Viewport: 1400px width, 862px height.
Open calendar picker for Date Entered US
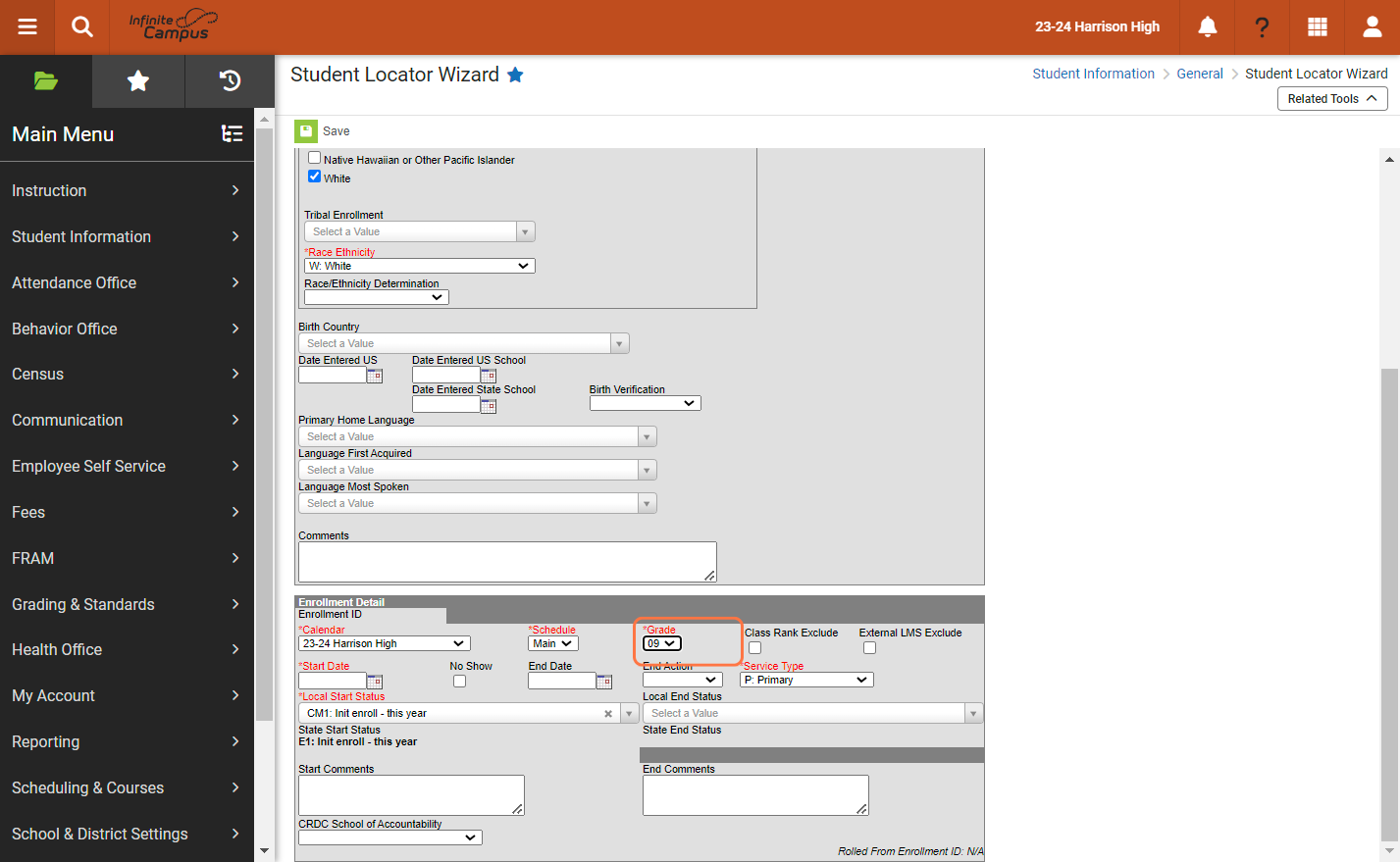point(375,376)
